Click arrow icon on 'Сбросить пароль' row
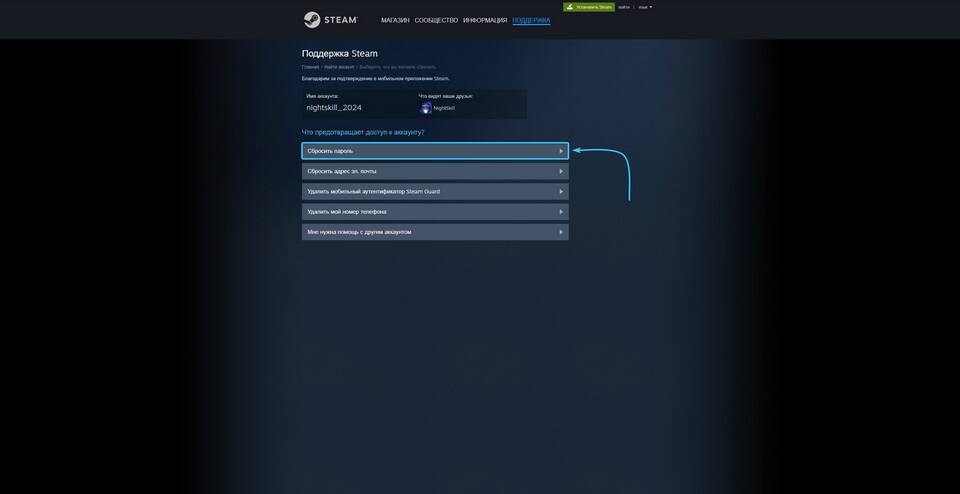The width and height of the screenshot is (960, 494). click(560, 151)
